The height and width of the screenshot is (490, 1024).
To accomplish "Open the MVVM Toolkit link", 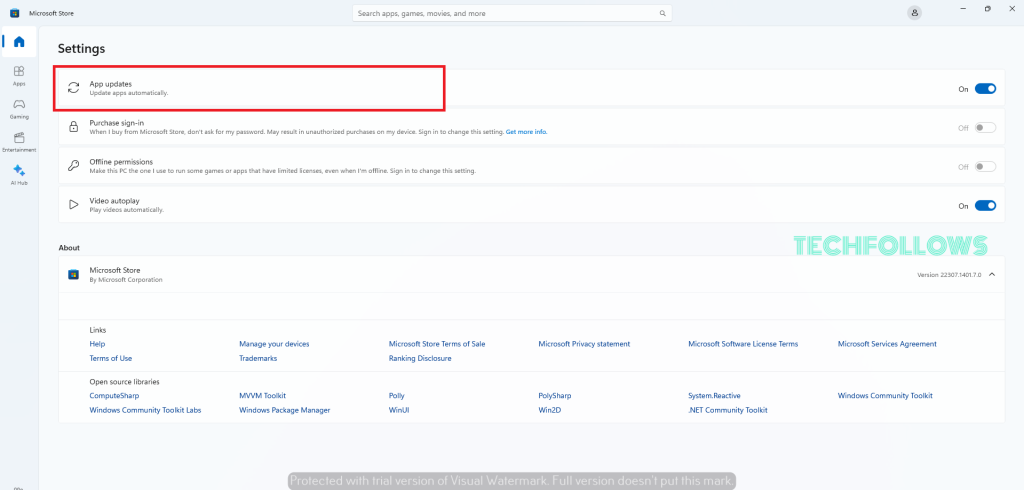I will pyautogui.click(x=263, y=396).
